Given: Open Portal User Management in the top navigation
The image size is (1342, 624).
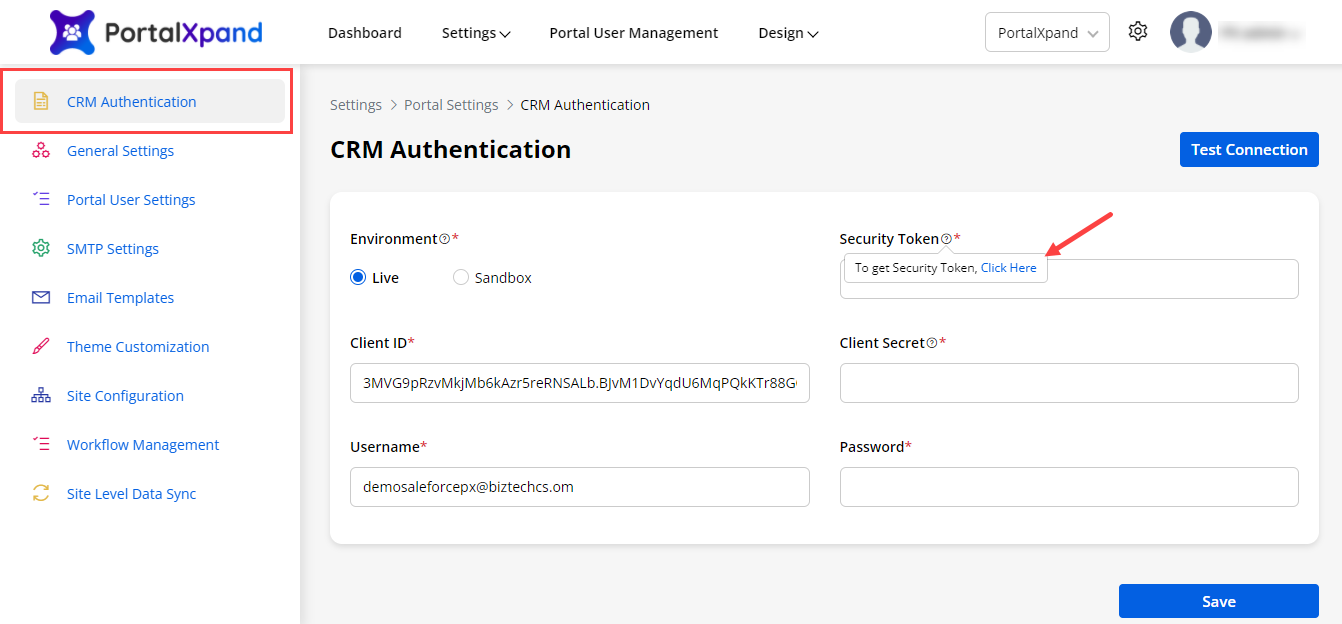Looking at the screenshot, I should [633, 33].
